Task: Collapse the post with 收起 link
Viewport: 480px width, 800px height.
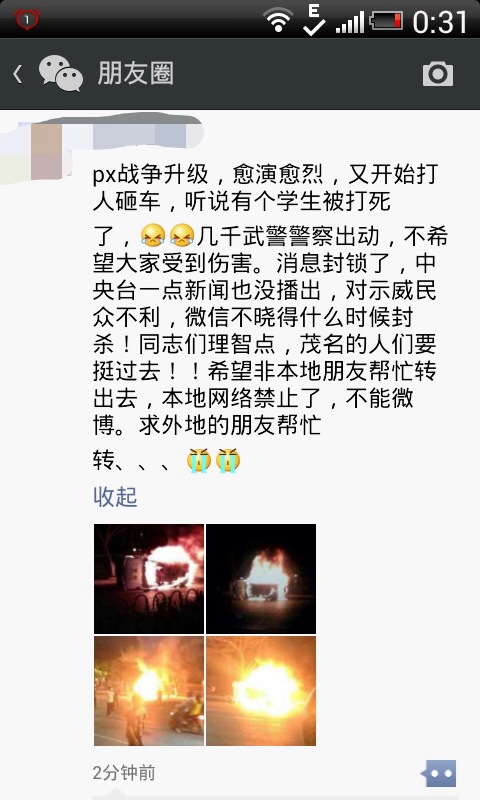Action: click(x=115, y=496)
